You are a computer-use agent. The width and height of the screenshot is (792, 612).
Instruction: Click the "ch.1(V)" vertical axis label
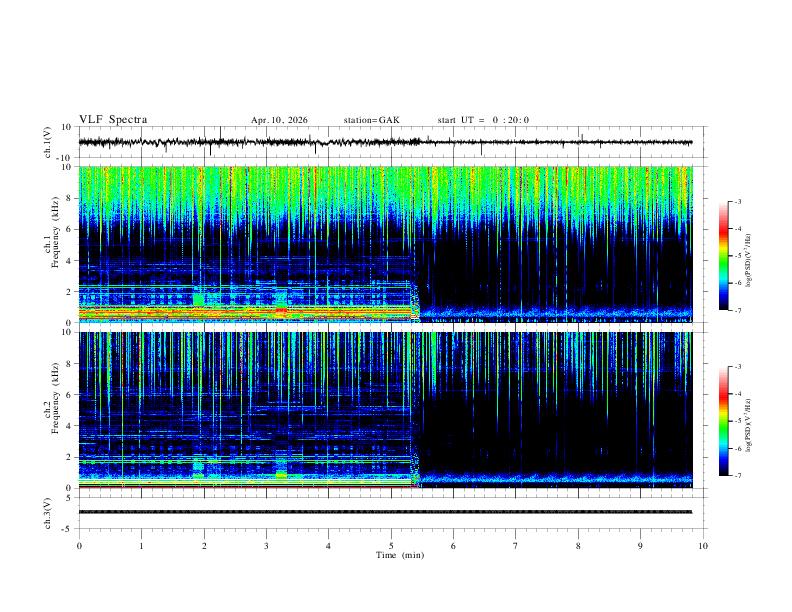tap(48, 142)
